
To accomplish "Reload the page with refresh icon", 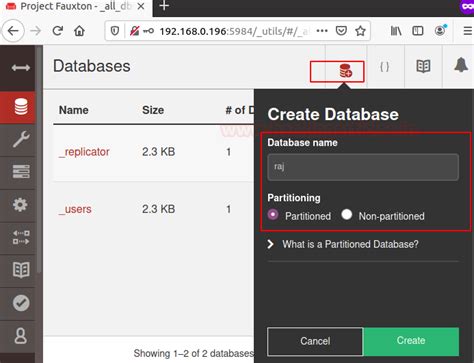I will [58, 31].
